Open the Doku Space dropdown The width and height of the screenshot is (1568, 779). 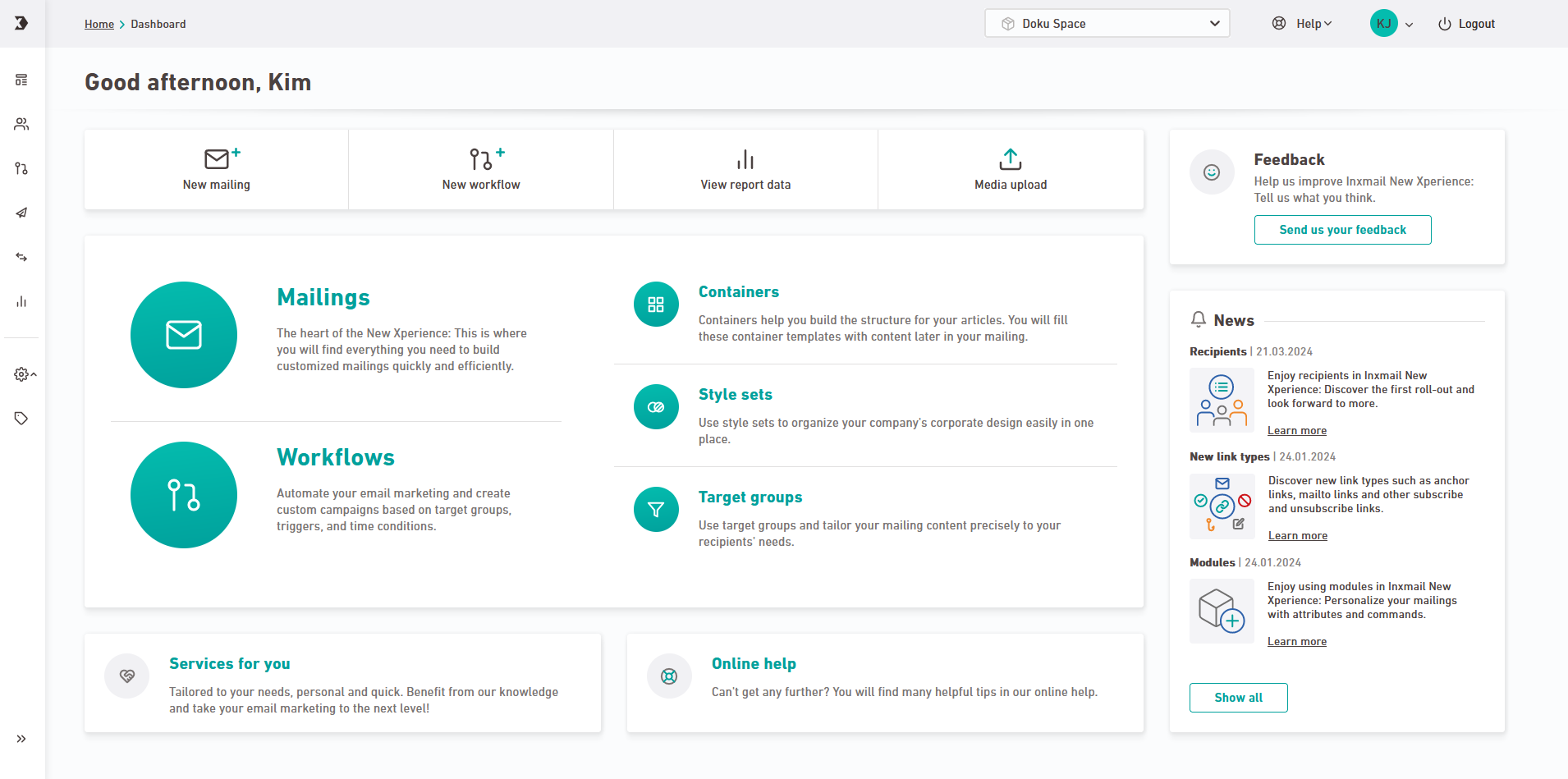click(x=1107, y=24)
